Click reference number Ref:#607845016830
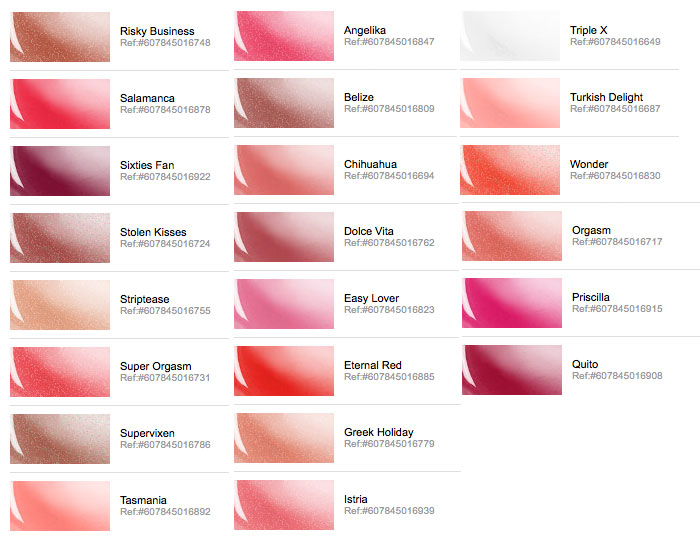 (x=615, y=176)
